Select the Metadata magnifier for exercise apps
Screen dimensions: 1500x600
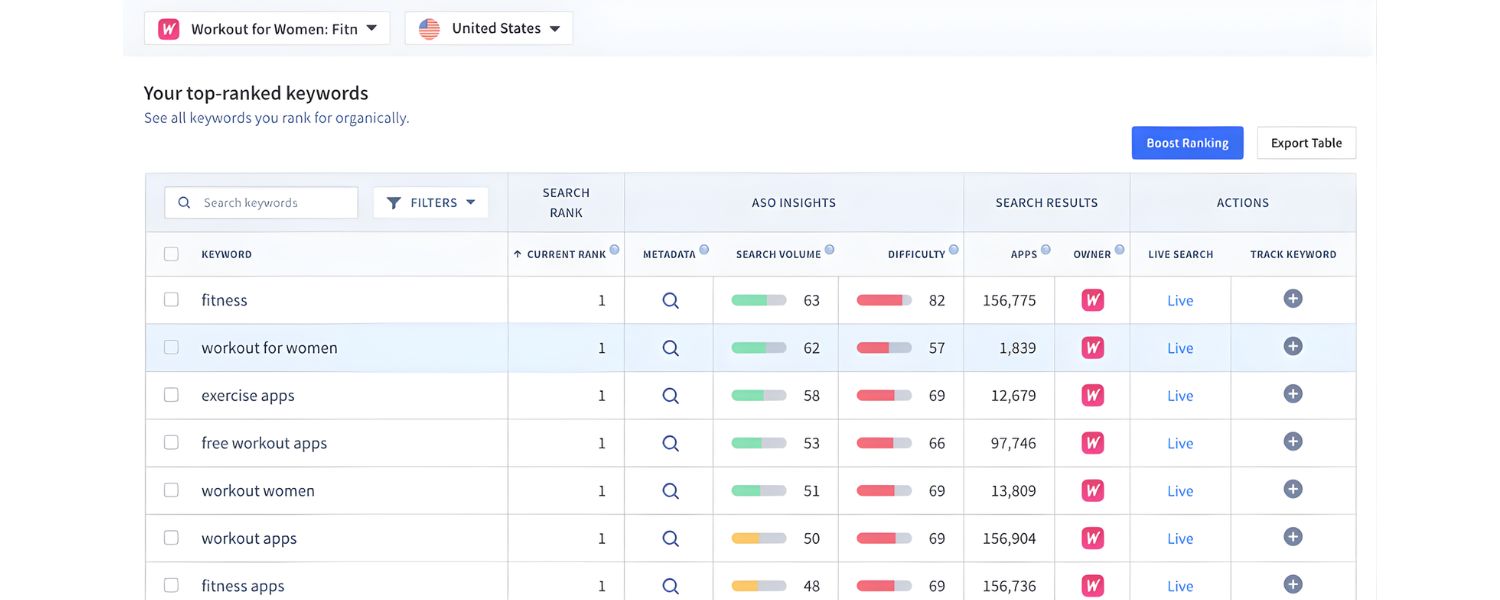[x=669, y=395]
